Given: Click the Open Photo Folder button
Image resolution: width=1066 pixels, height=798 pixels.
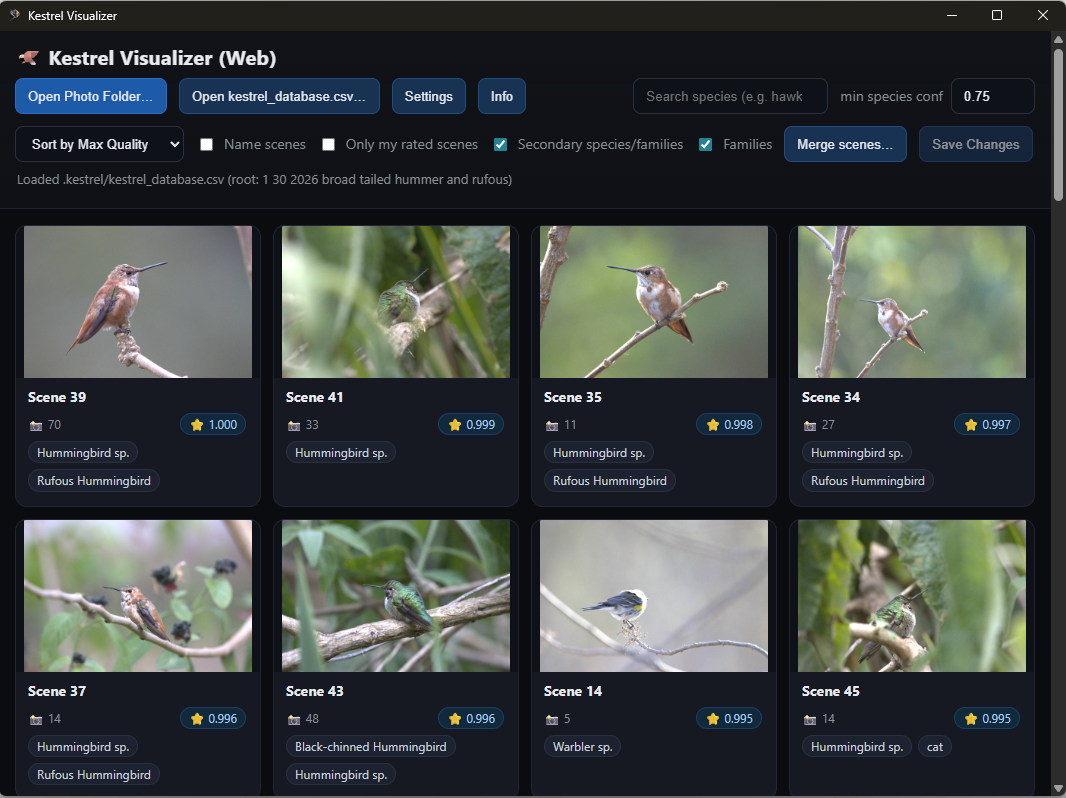Looking at the screenshot, I should point(91,96).
